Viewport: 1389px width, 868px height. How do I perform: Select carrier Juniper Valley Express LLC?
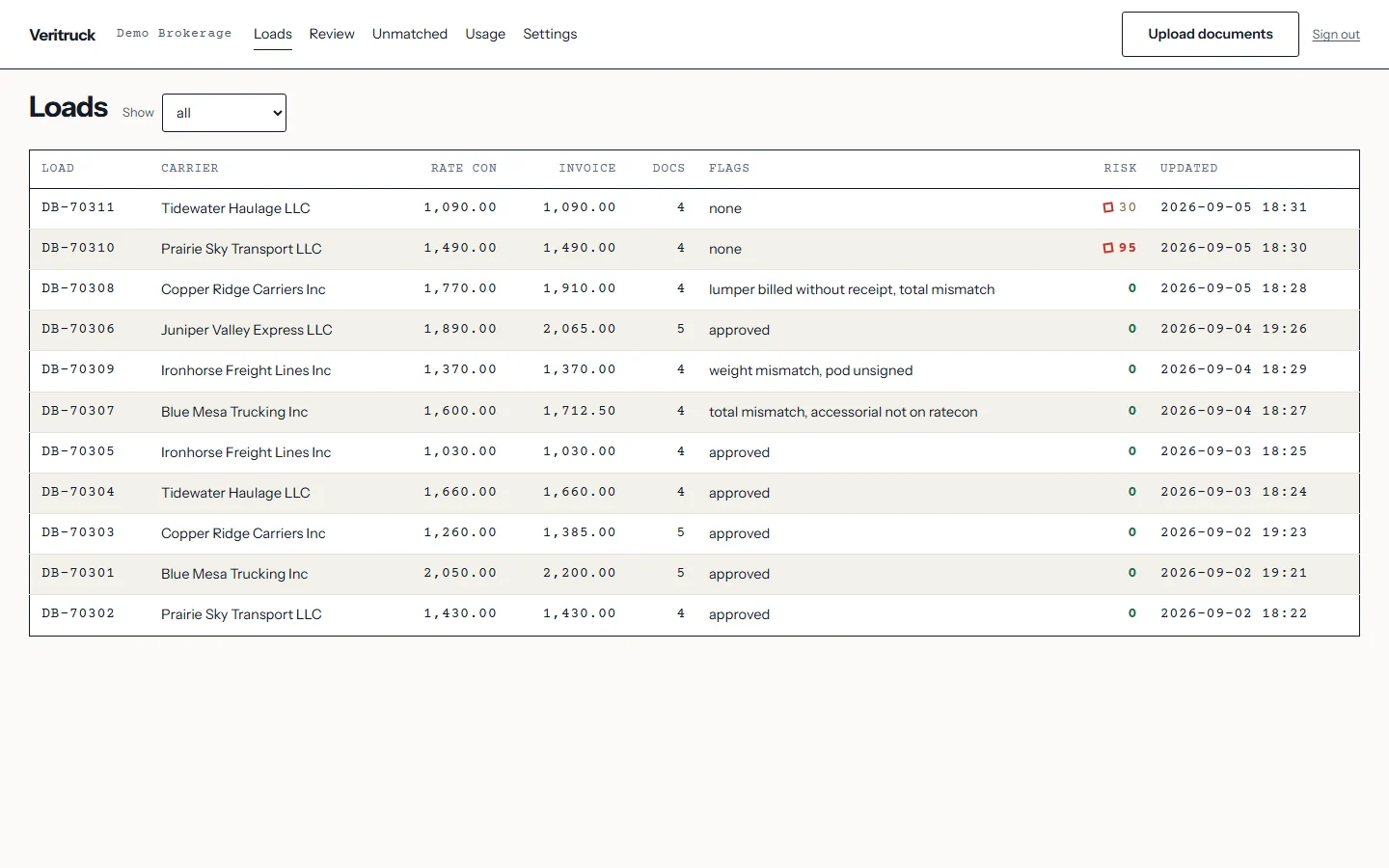pos(247,330)
